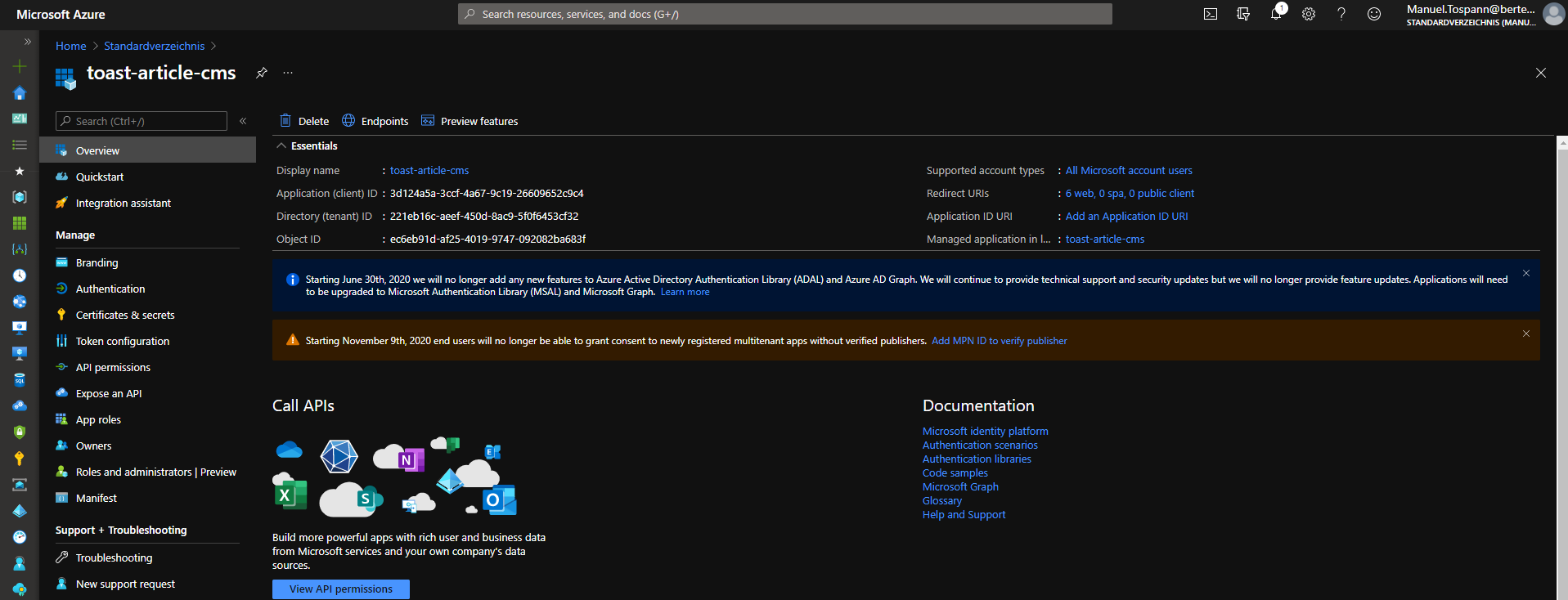Collapse the Essentials section
The image size is (1568, 600).
(281, 146)
